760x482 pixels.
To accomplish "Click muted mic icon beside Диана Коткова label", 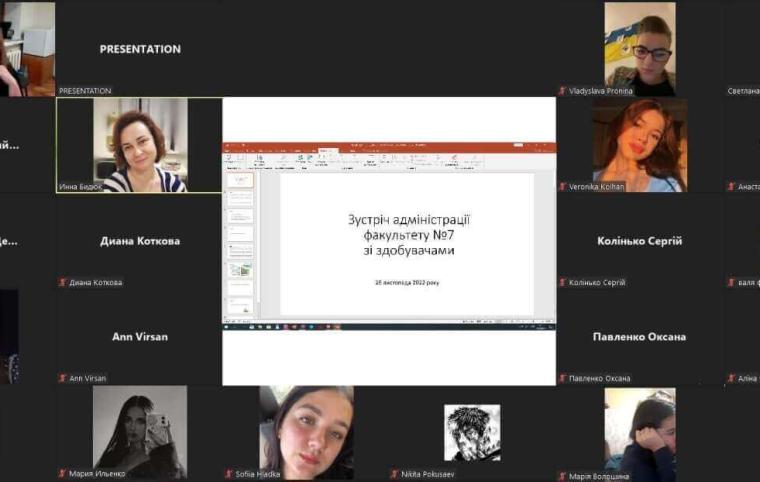I will (63, 283).
